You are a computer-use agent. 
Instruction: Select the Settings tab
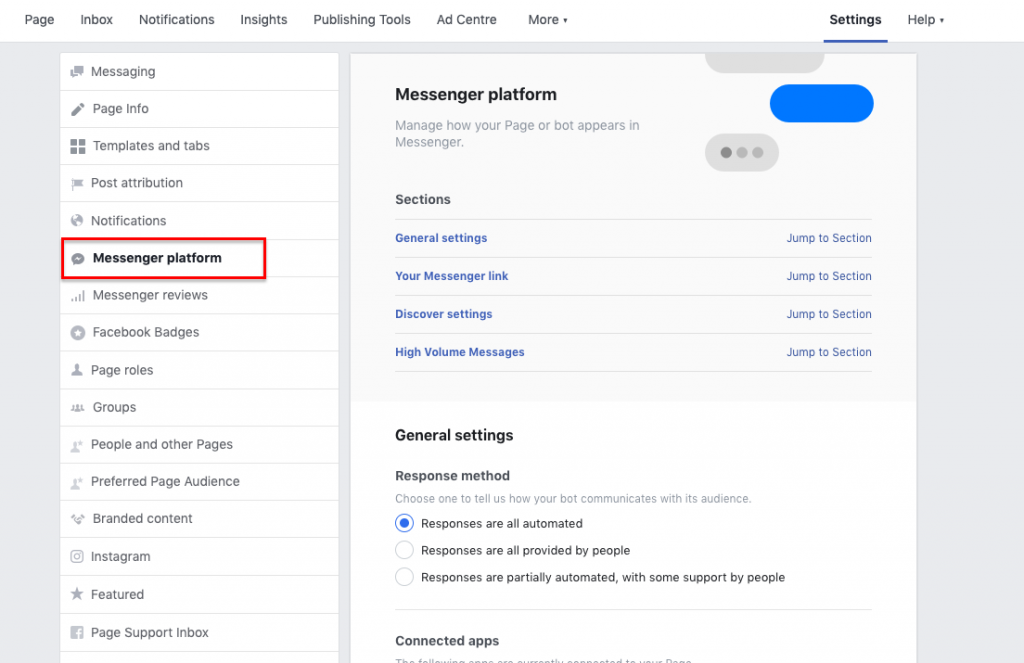point(855,20)
